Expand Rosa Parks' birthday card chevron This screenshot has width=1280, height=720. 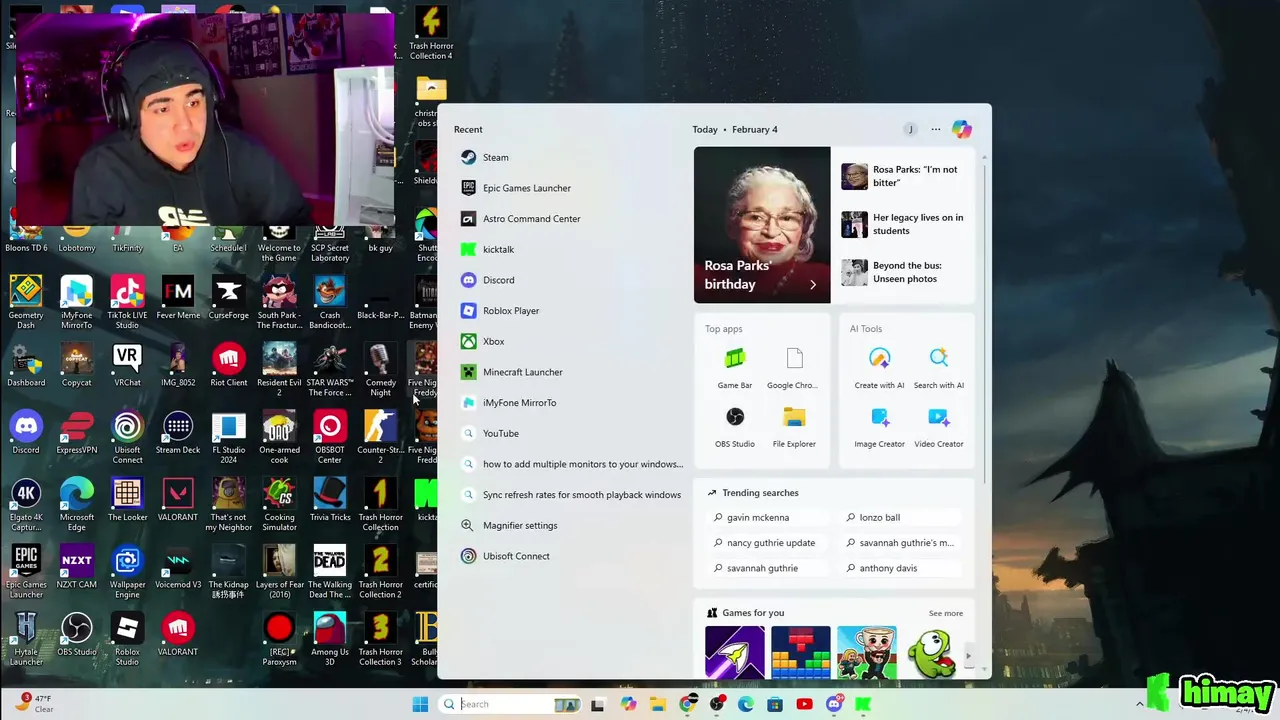pos(813,285)
